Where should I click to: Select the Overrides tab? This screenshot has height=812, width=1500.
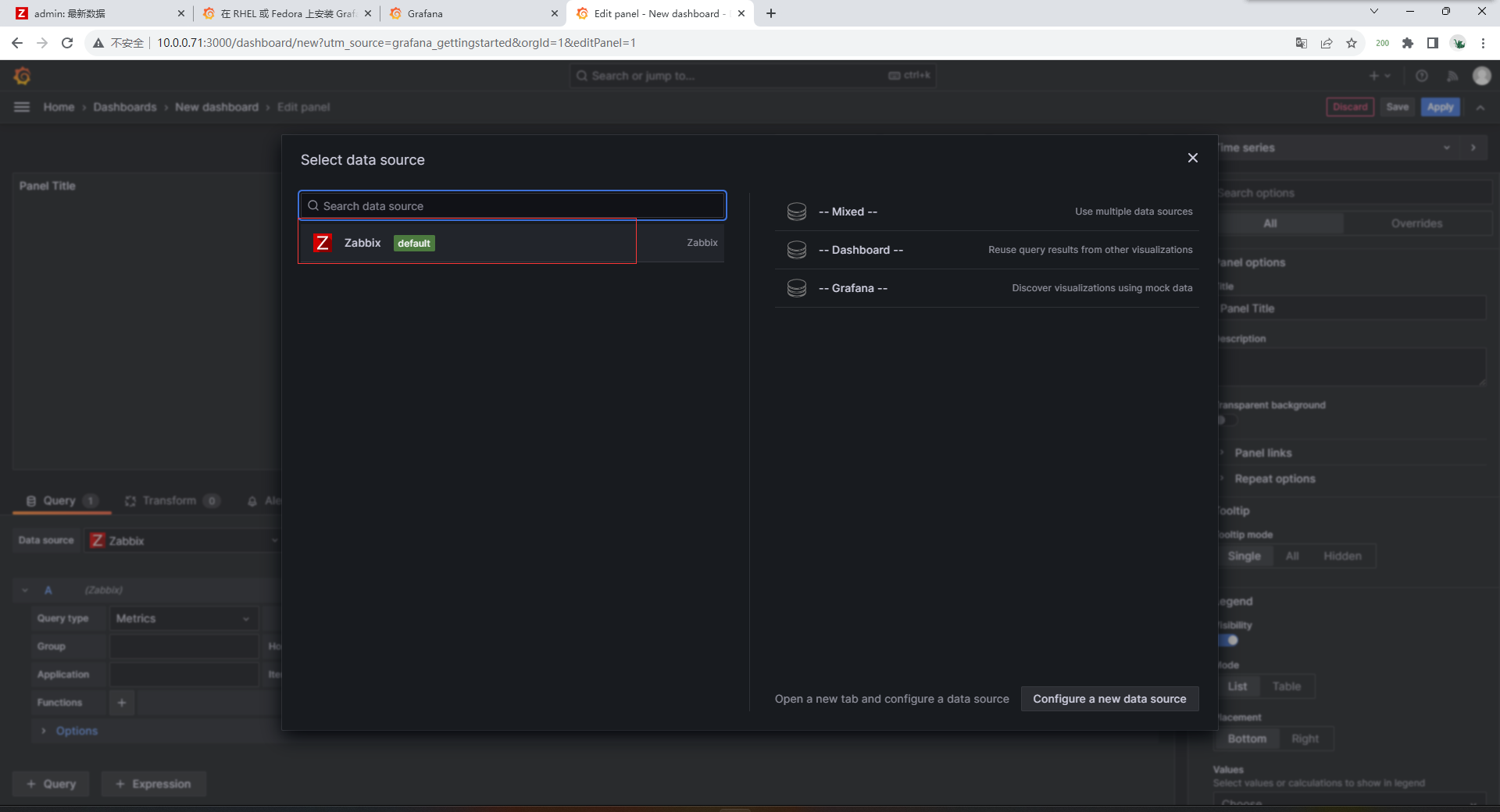(x=1416, y=223)
